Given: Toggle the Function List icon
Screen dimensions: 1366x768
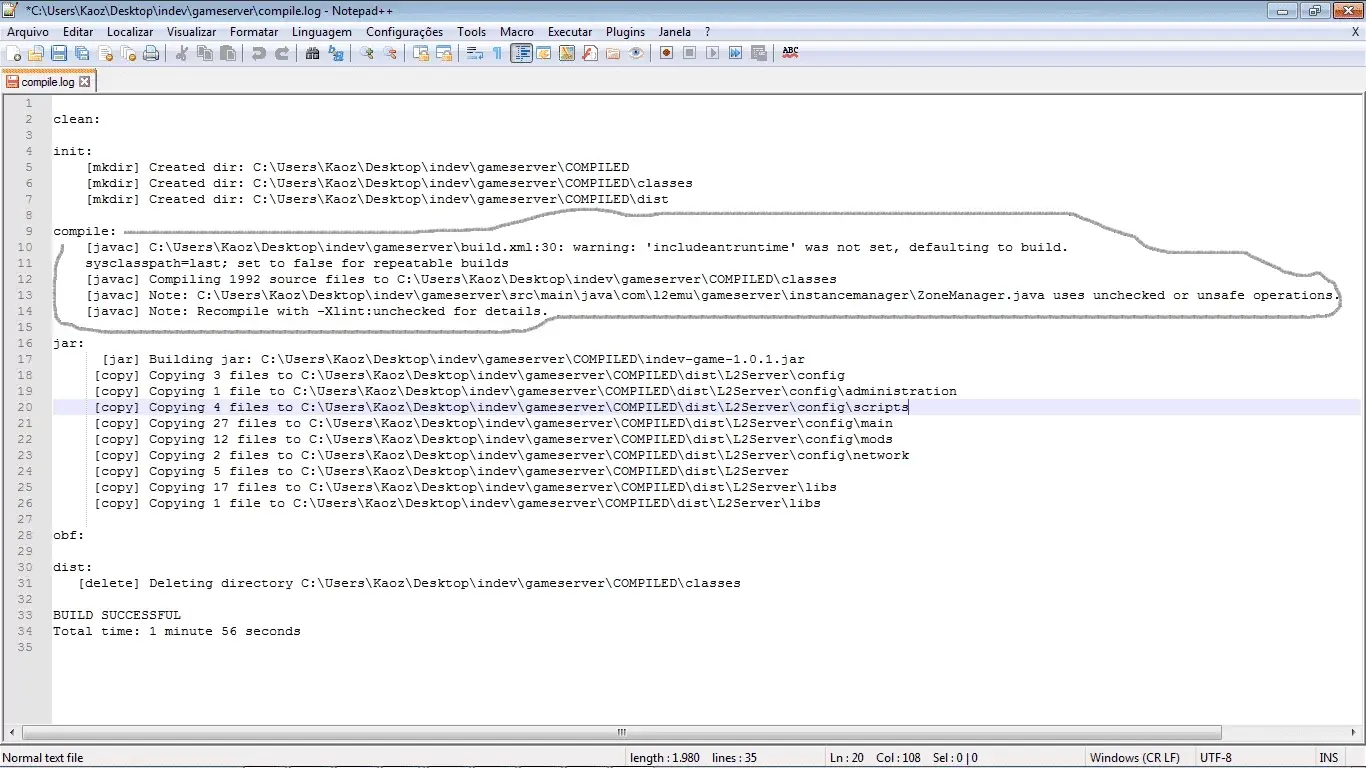Looking at the screenshot, I should coord(590,53).
